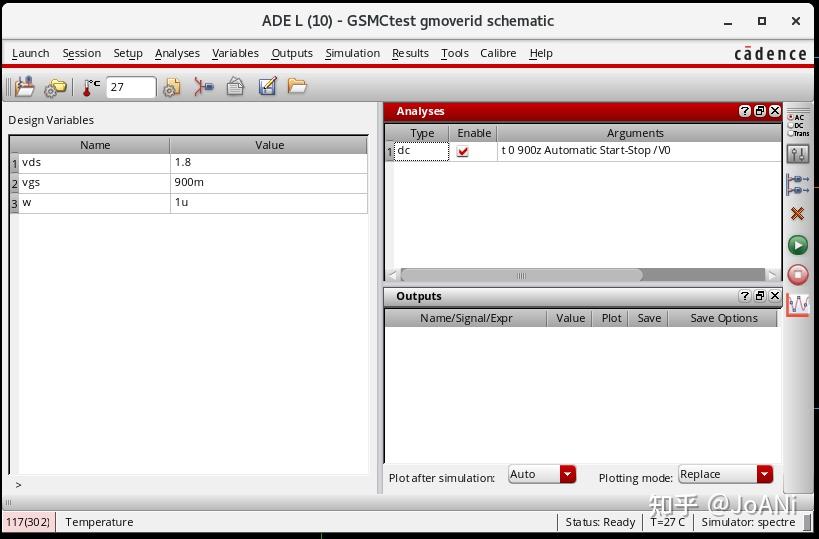This screenshot has height=539, width=819.
Task: Open the Outputs menu
Action: (x=292, y=53)
